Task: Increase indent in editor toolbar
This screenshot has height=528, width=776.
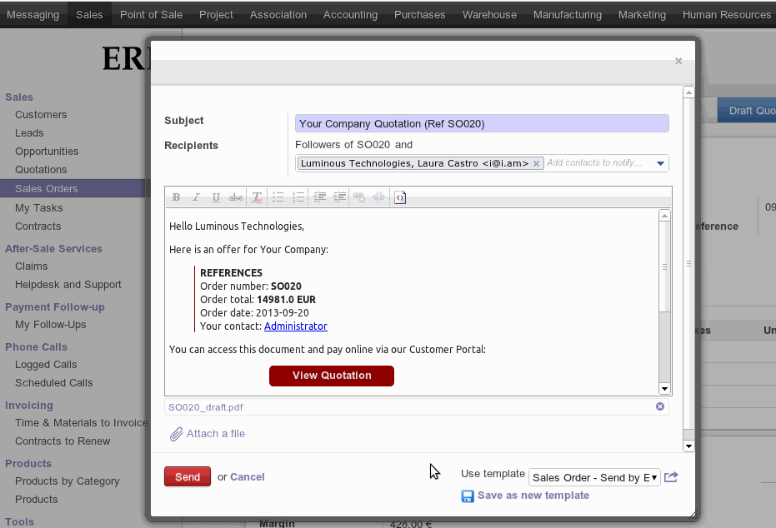Action: 340,197
